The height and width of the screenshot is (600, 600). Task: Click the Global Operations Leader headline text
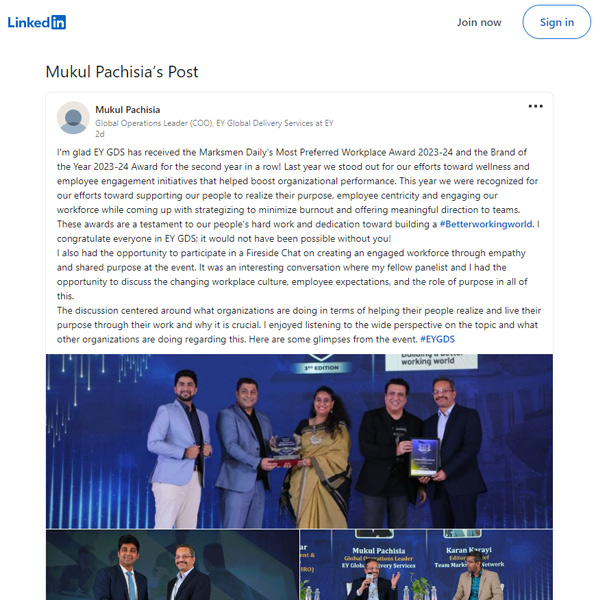214,123
